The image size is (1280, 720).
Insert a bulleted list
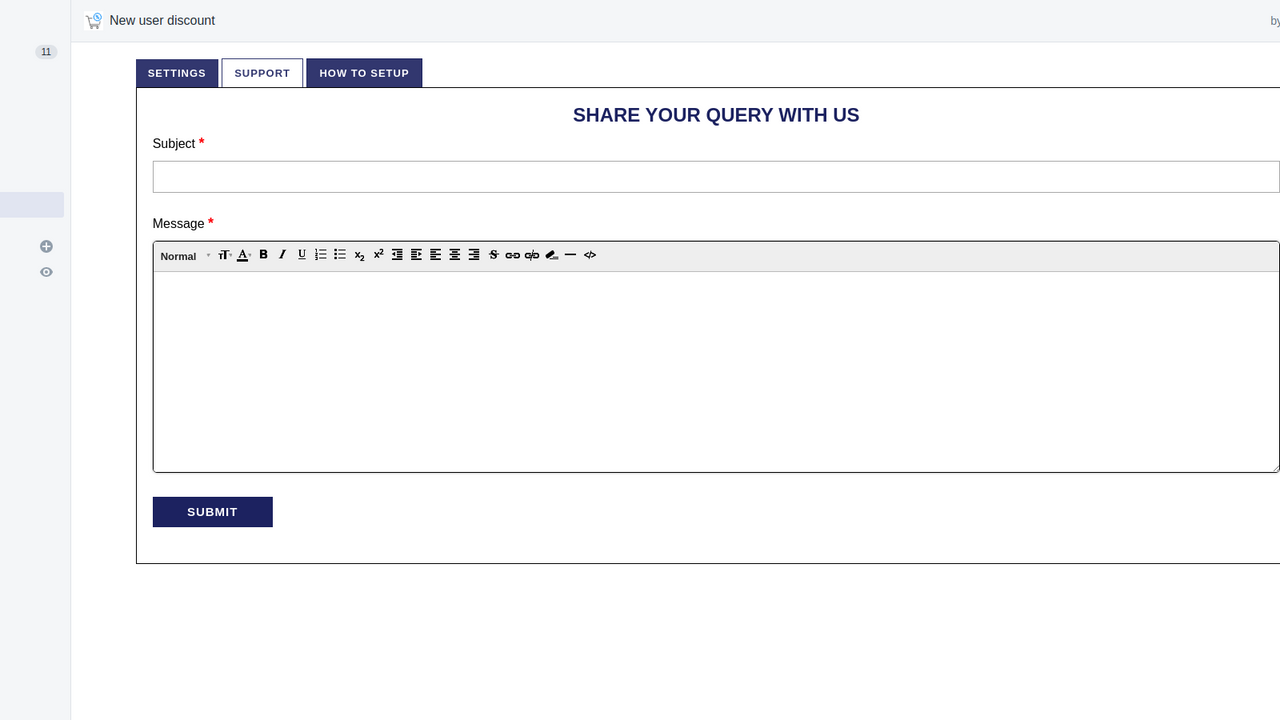tap(340, 255)
